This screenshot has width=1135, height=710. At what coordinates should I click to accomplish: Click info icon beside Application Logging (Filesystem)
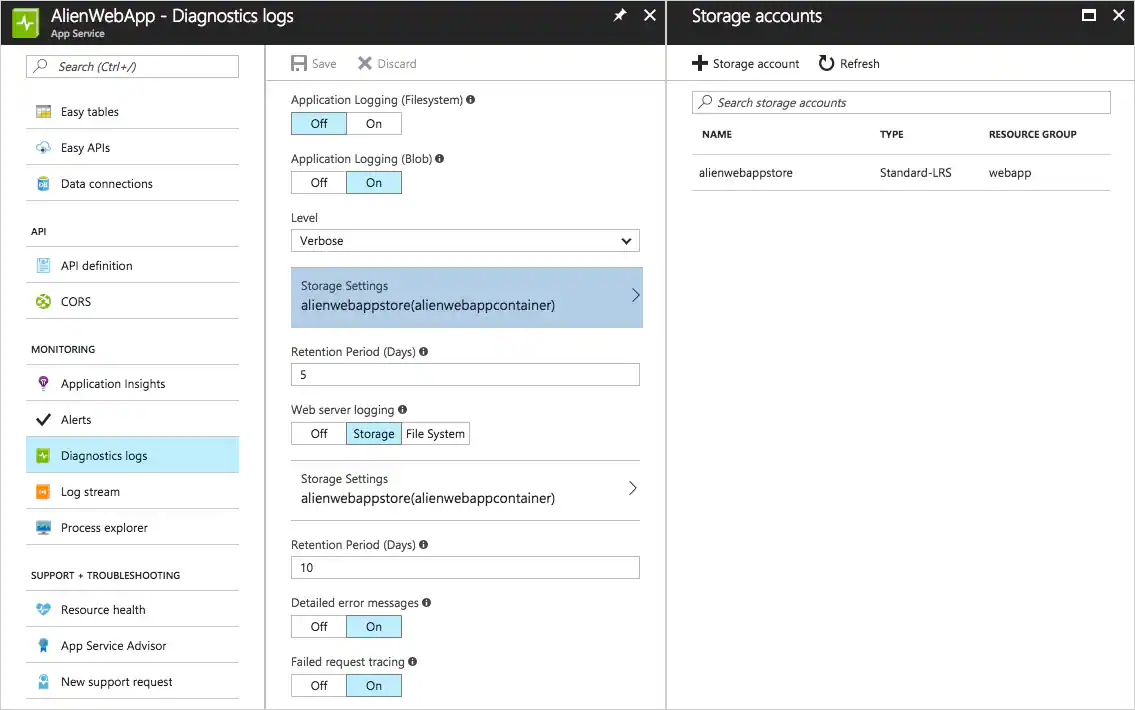471,100
